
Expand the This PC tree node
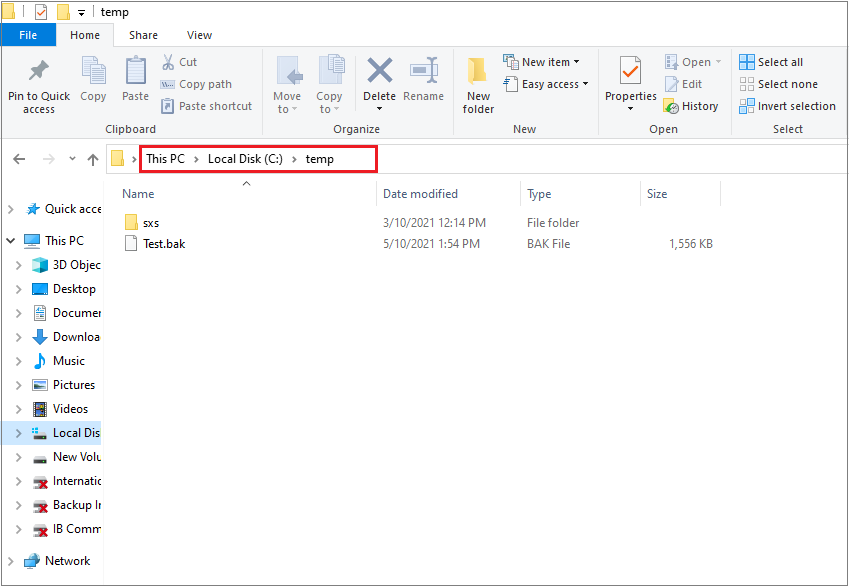click(10, 241)
